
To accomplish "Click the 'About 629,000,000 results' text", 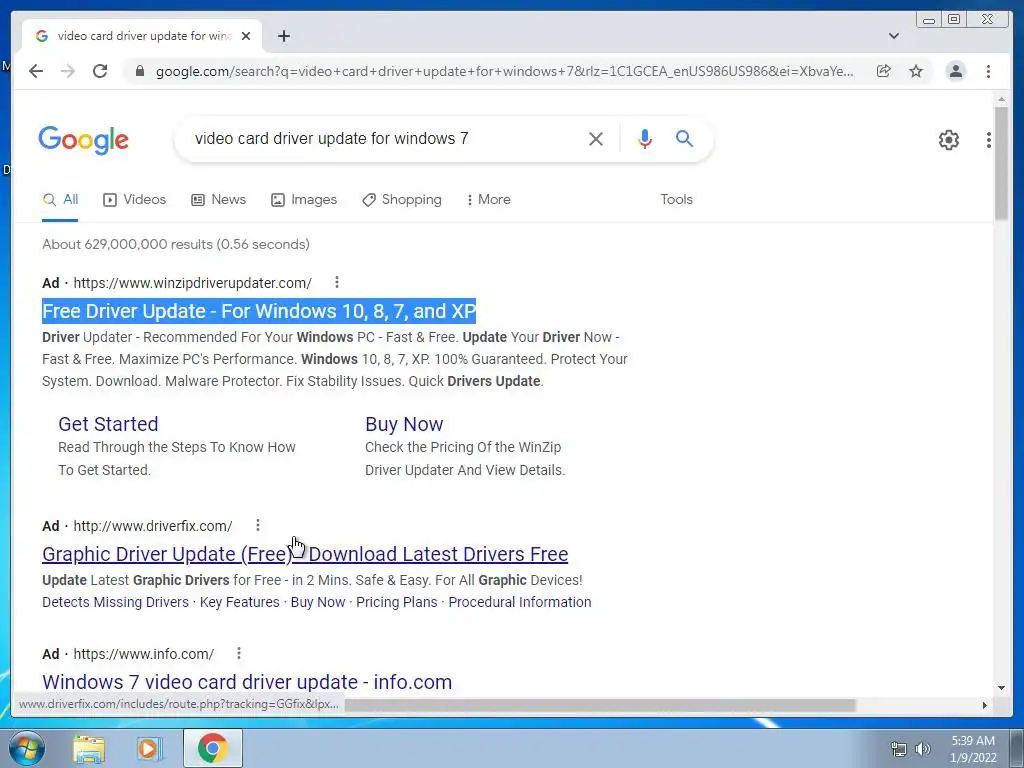I will pos(176,244).
